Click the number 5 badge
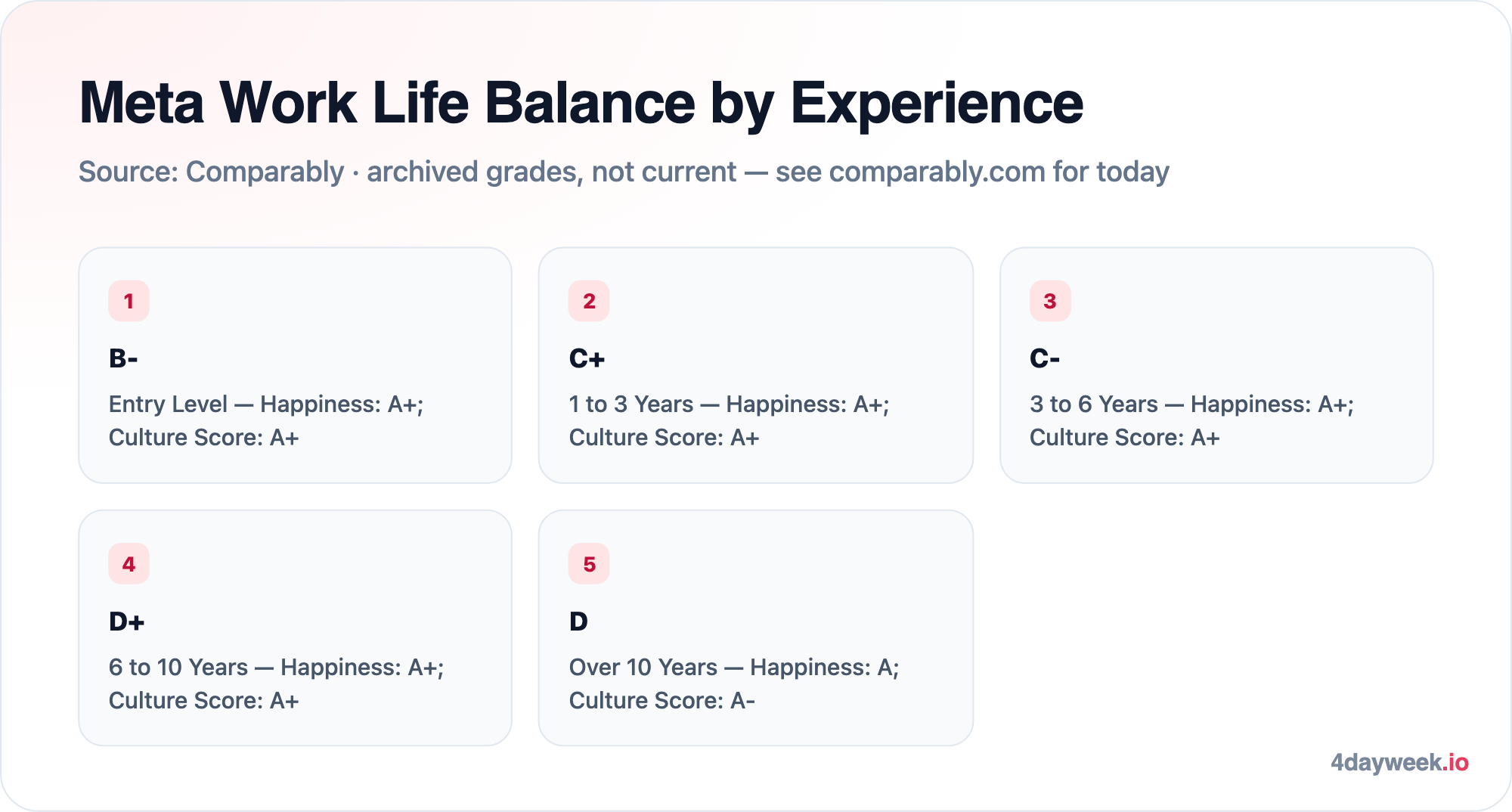This screenshot has width=1512, height=812. click(589, 564)
